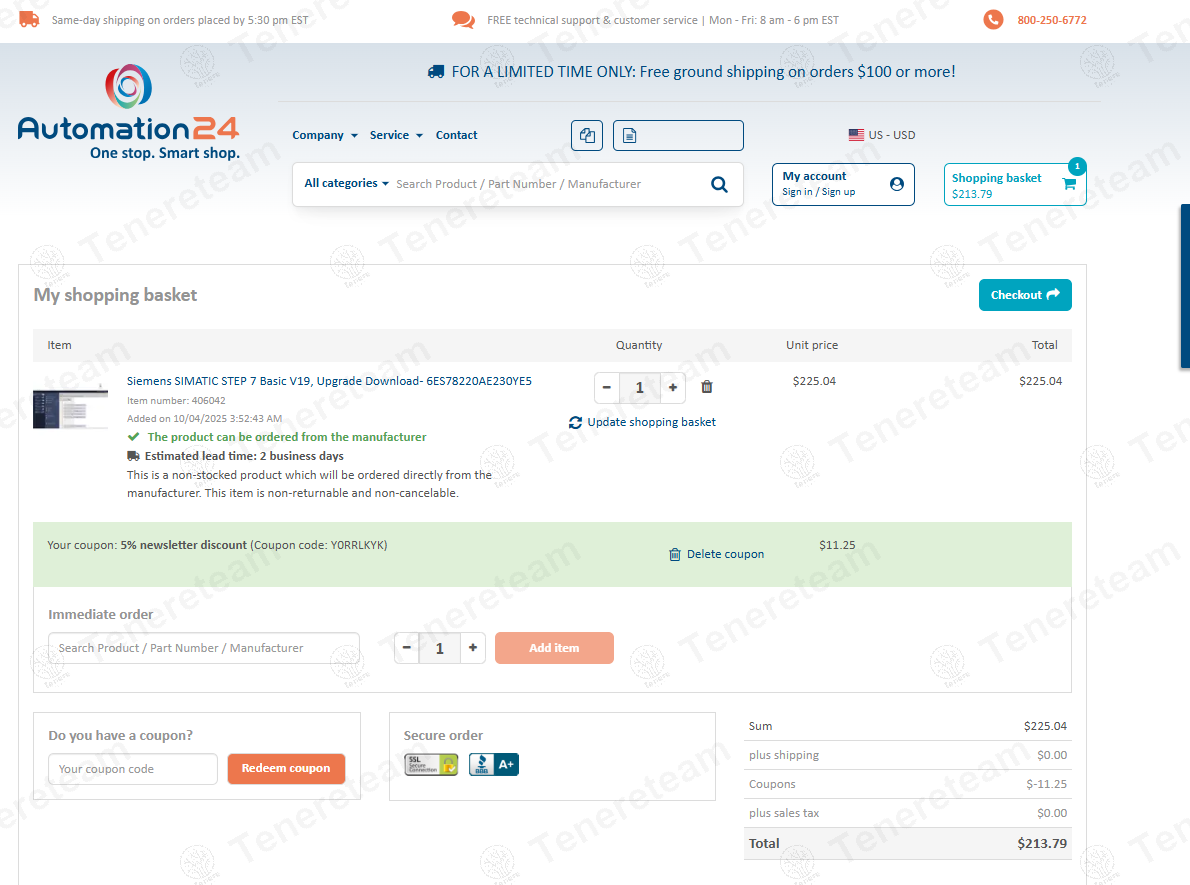The height and width of the screenshot is (885, 1190).
Task: Increase immediate order quantity with plus
Action: pos(473,648)
